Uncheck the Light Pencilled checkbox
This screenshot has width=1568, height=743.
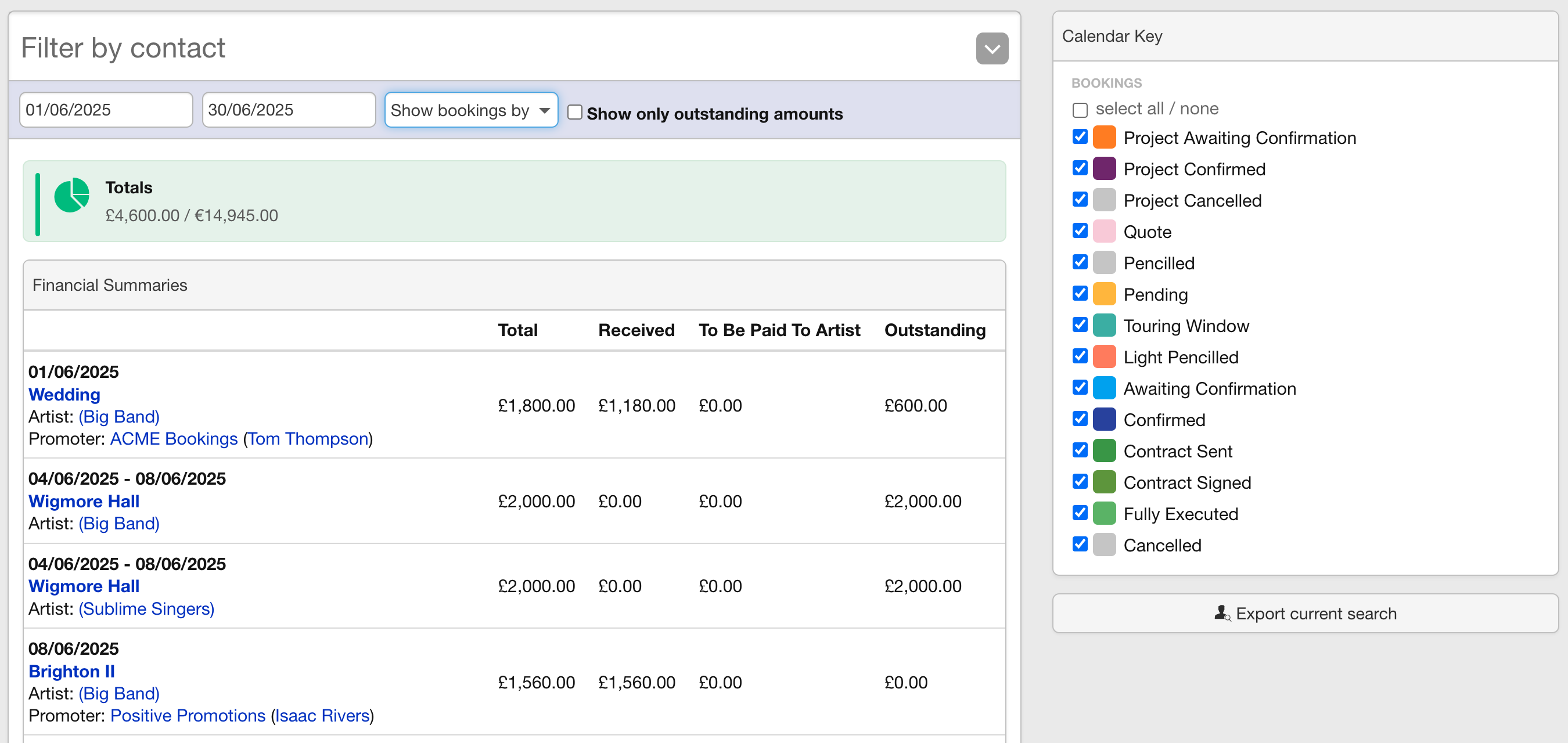pos(1080,356)
